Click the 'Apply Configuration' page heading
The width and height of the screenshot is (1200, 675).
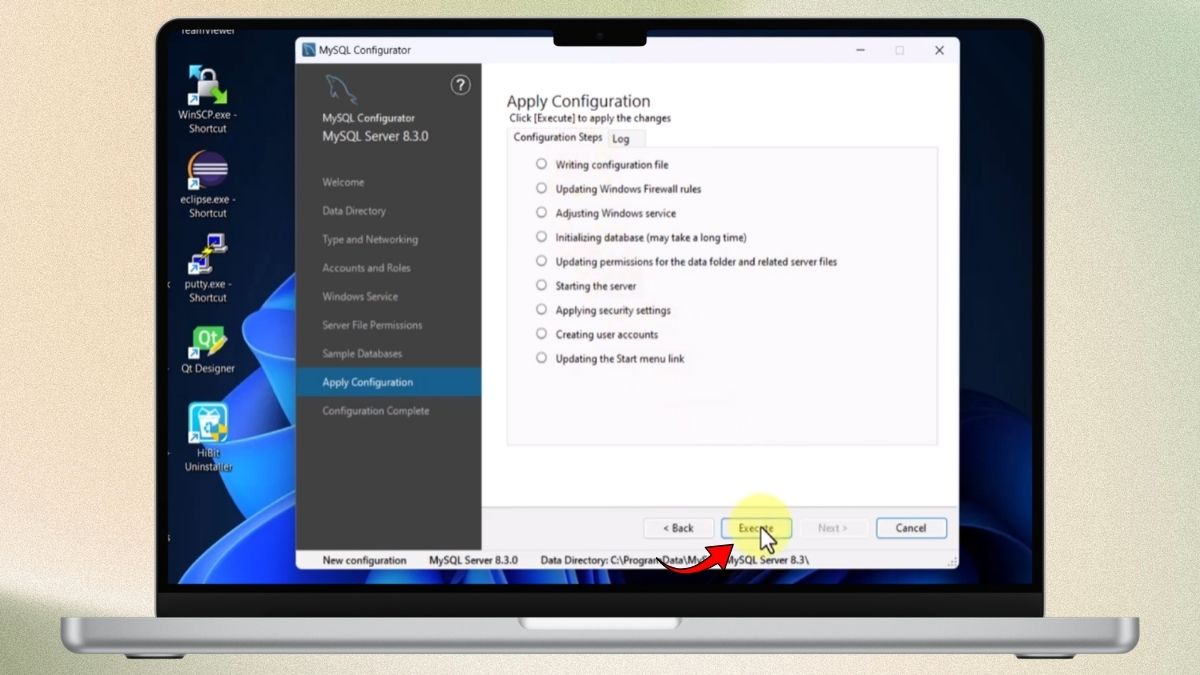578,101
